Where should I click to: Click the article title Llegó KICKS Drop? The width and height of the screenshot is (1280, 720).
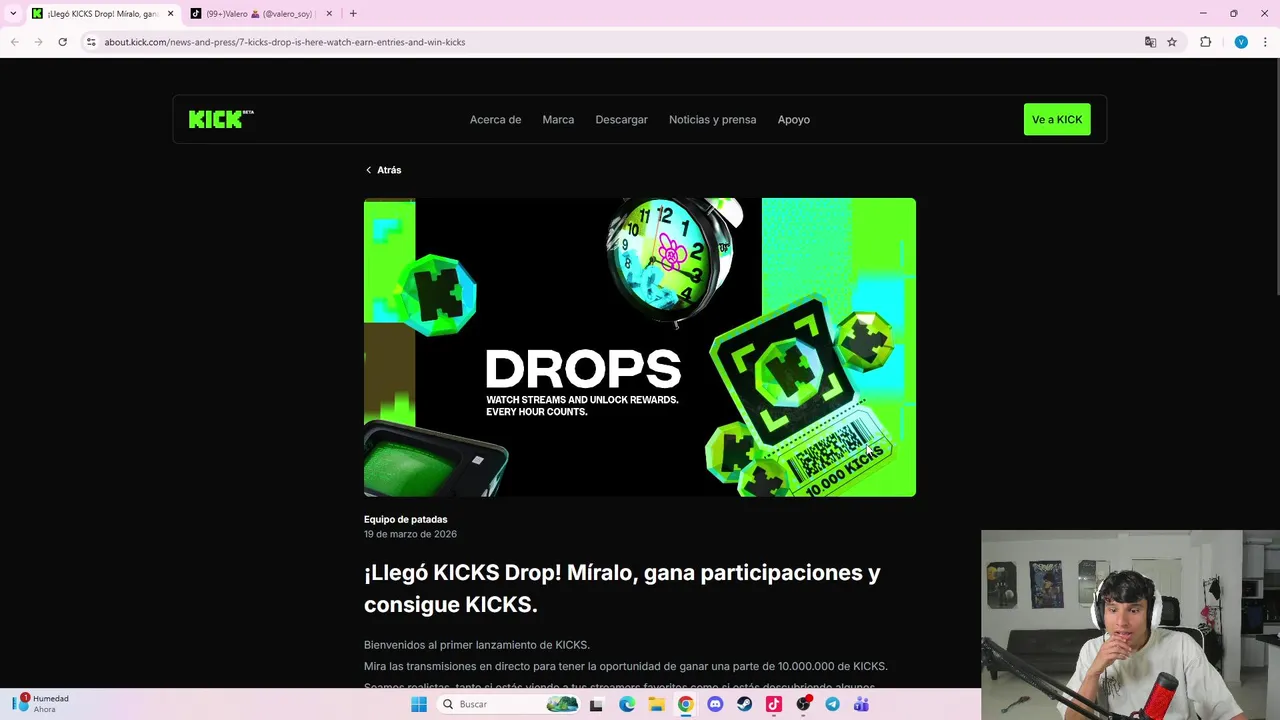tap(622, 588)
